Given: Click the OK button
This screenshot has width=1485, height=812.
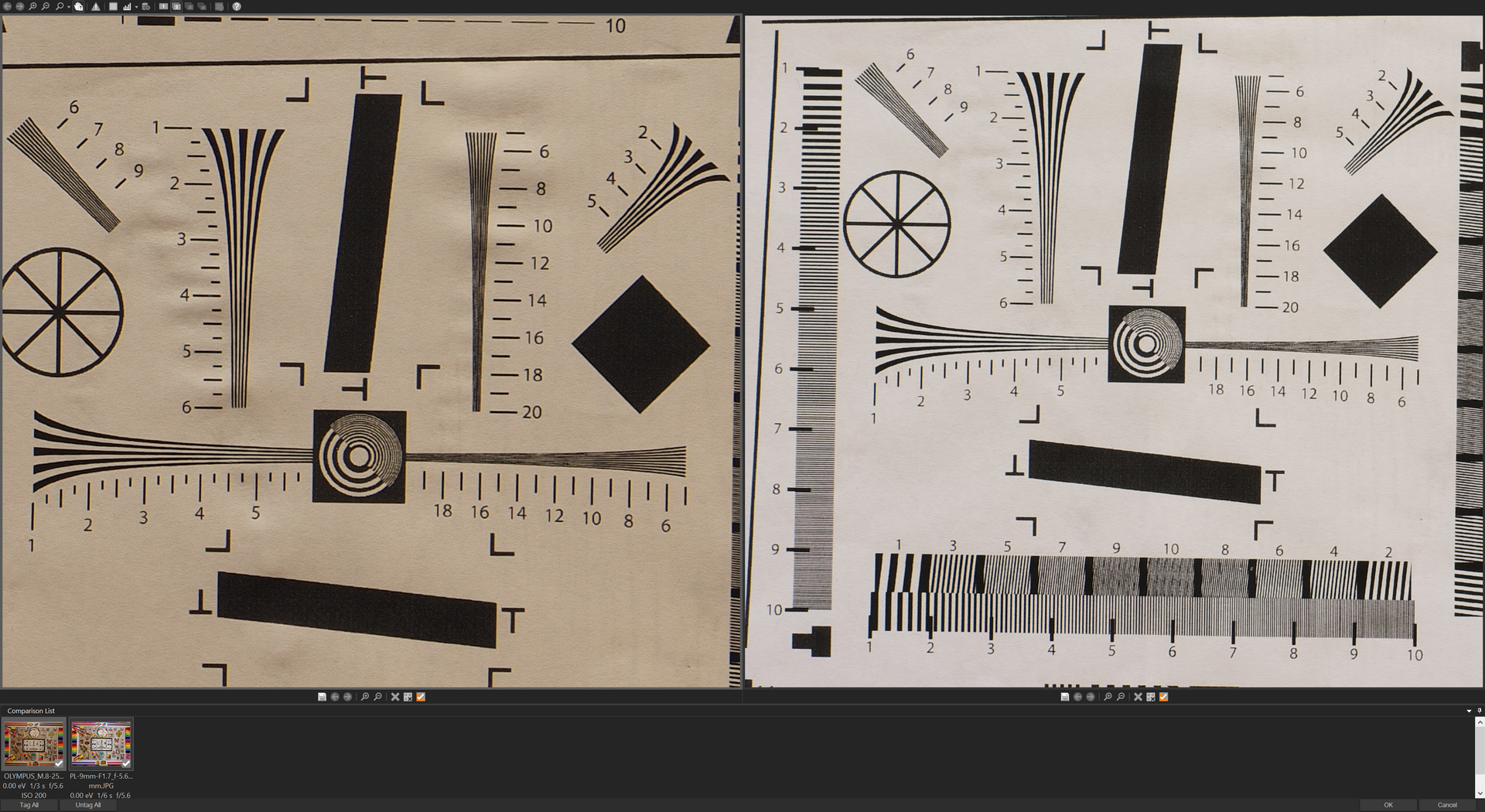Looking at the screenshot, I should 1388,805.
